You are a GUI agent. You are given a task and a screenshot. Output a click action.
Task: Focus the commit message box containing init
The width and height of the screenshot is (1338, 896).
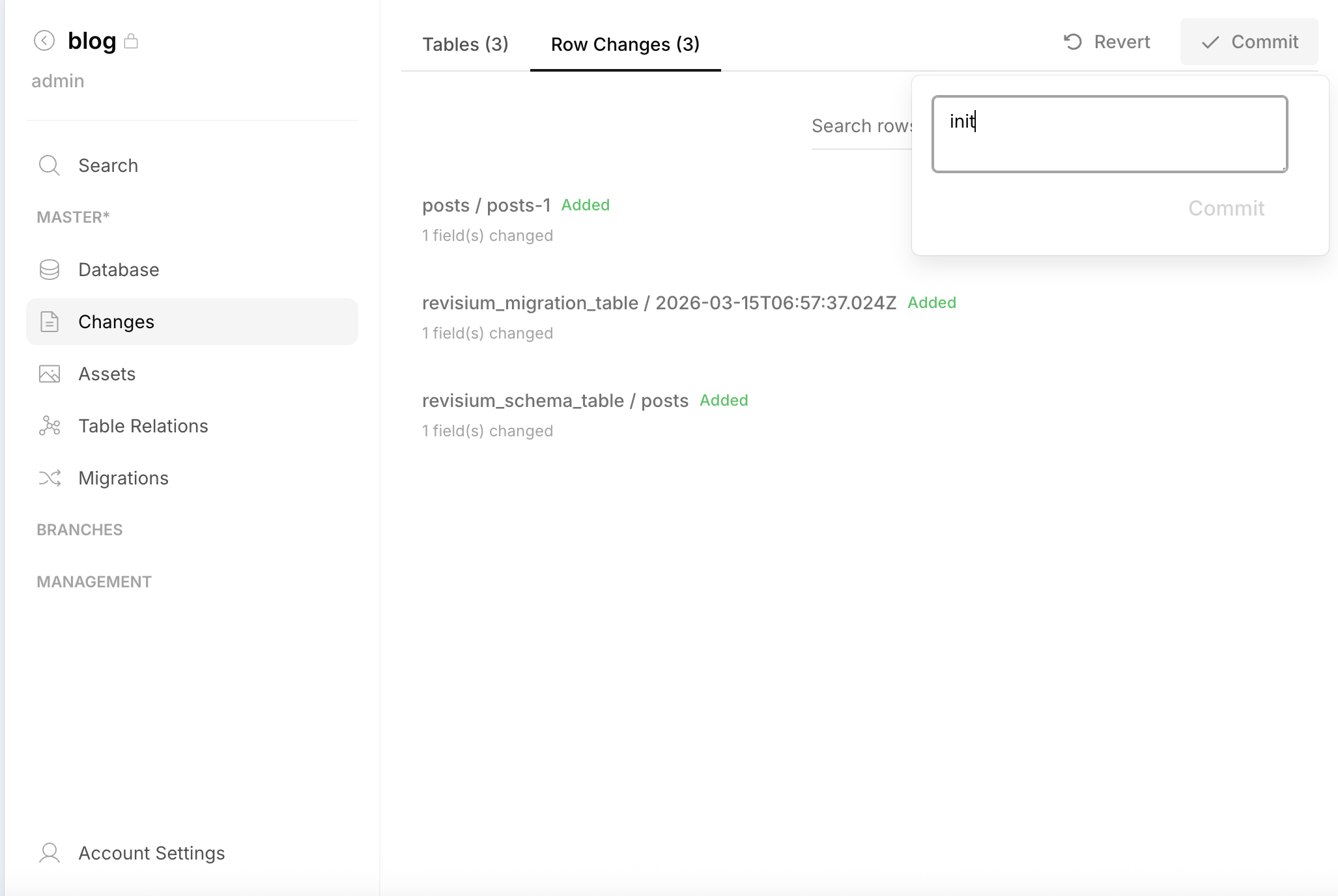(1109, 133)
